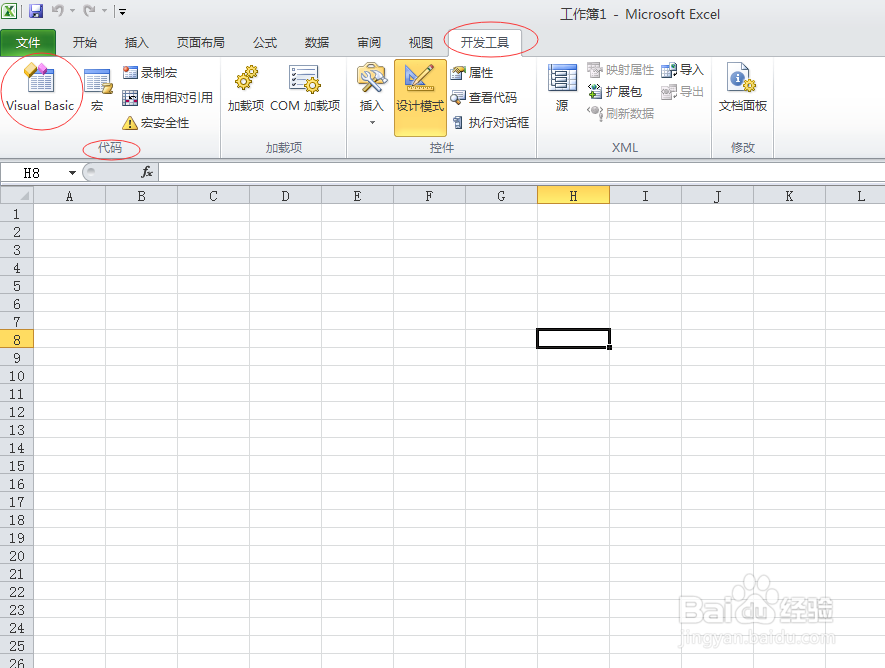Select row 12 header
The width and height of the screenshot is (885, 668).
pyautogui.click(x=17, y=412)
